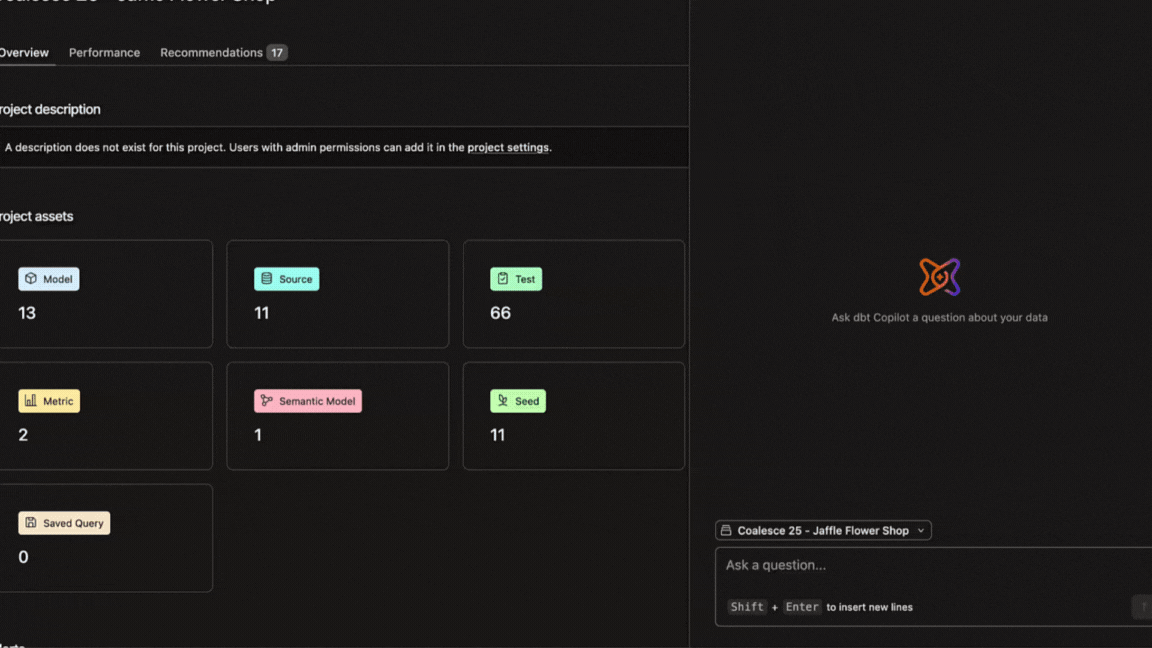Click the Seed sprout icon
1152x648 pixels.
503,400
